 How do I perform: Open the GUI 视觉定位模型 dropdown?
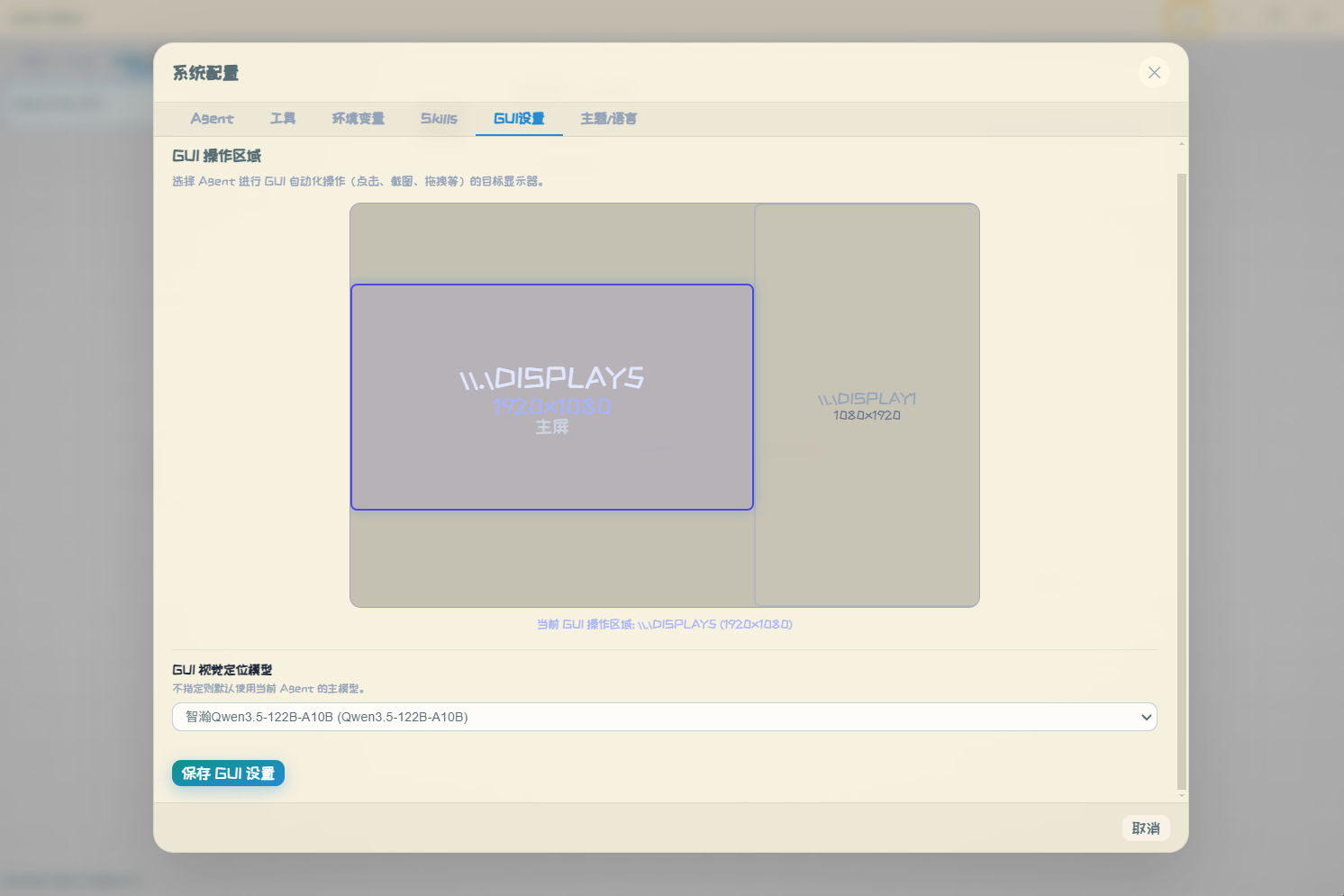tap(664, 717)
